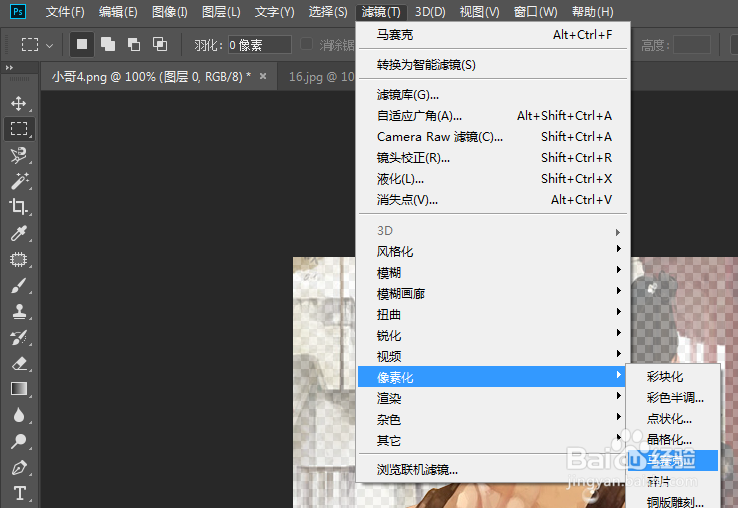The height and width of the screenshot is (508, 738).
Task: Select the Gradient tool
Action: (19, 389)
